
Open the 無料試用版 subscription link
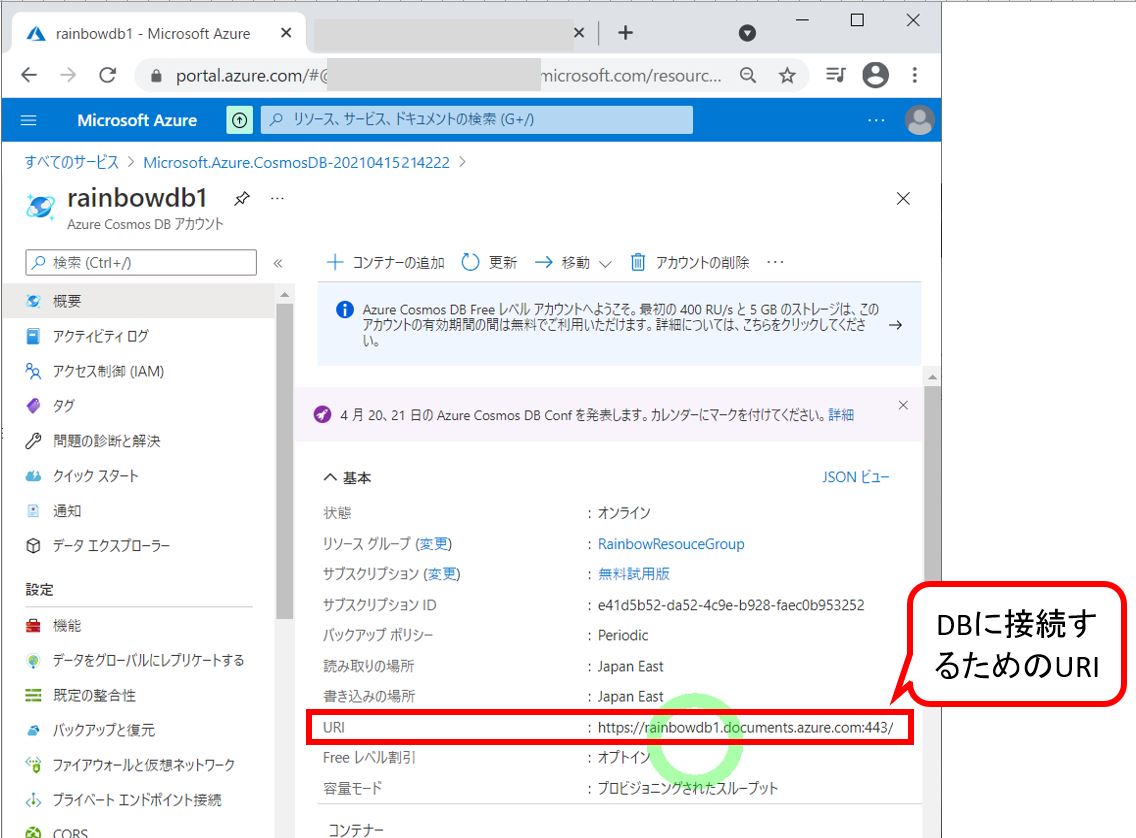(x=634, y=574)
